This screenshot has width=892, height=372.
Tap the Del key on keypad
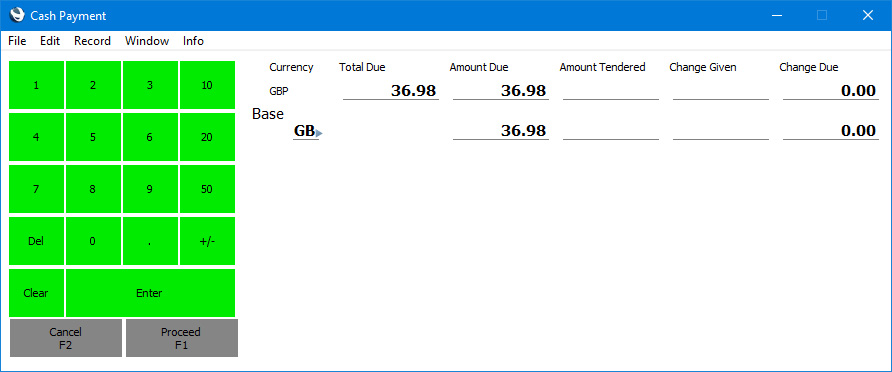click(36, 241)
